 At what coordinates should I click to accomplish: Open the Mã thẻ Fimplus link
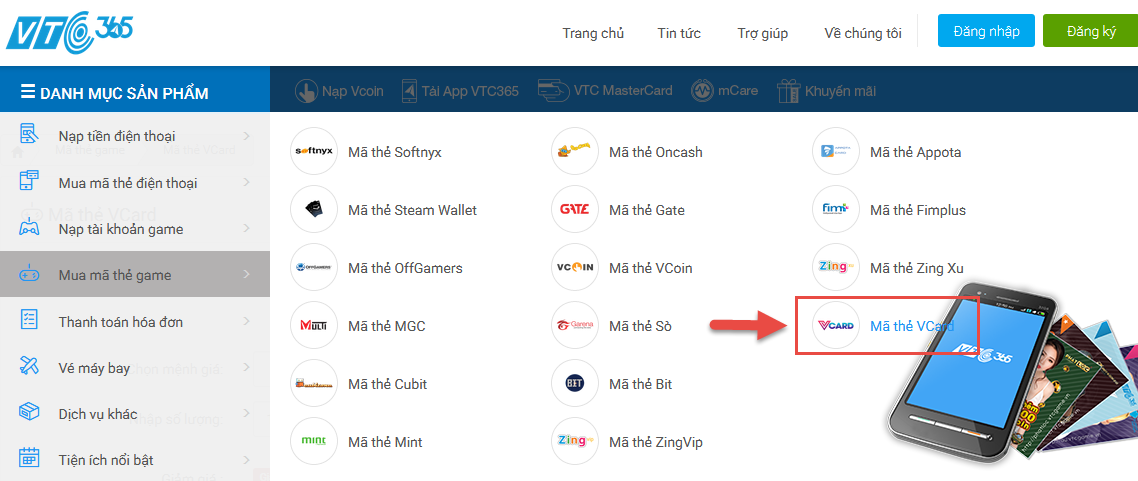click(x=917, y=210)
